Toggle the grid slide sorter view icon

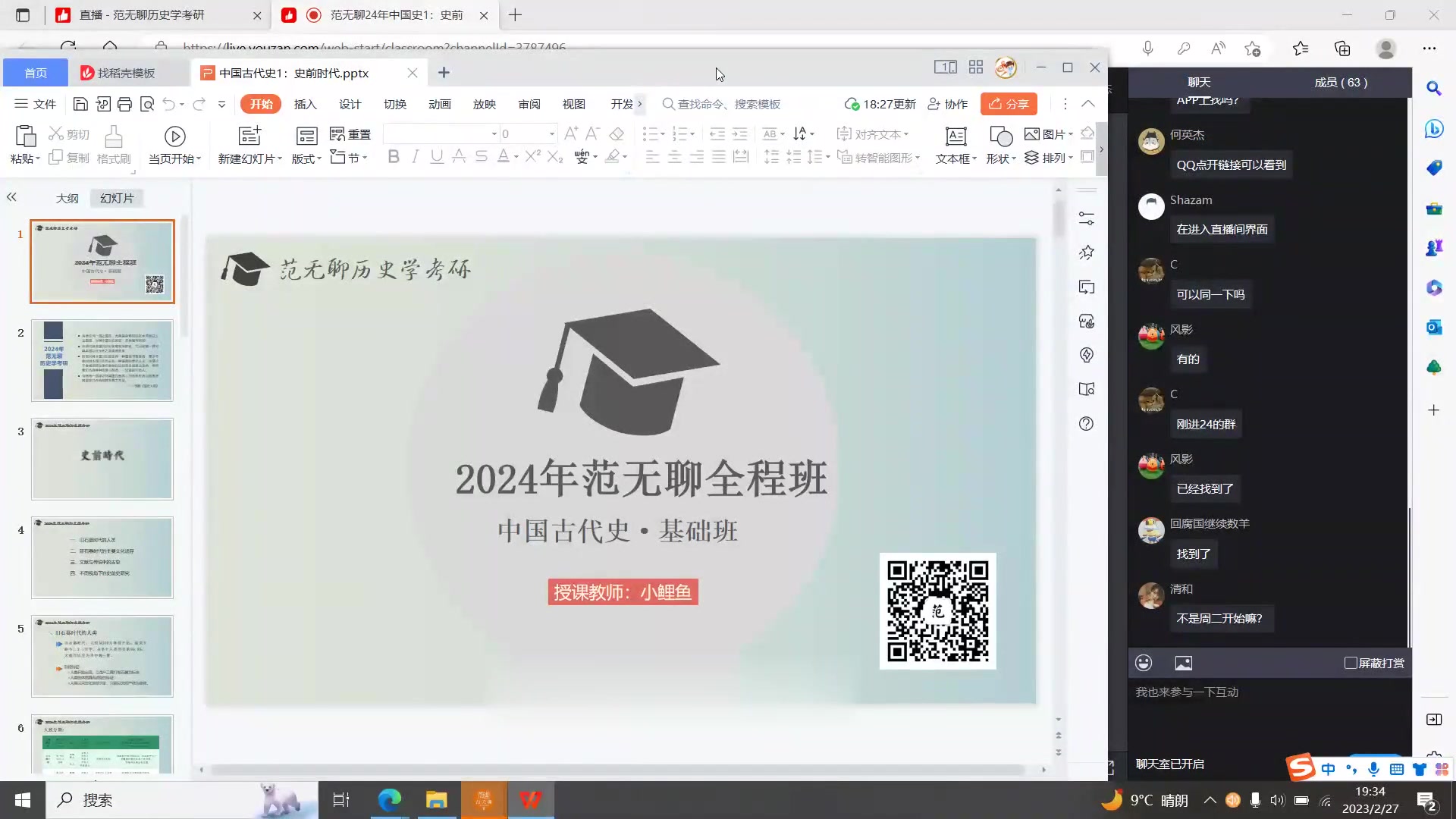click(x=976, y=67)
